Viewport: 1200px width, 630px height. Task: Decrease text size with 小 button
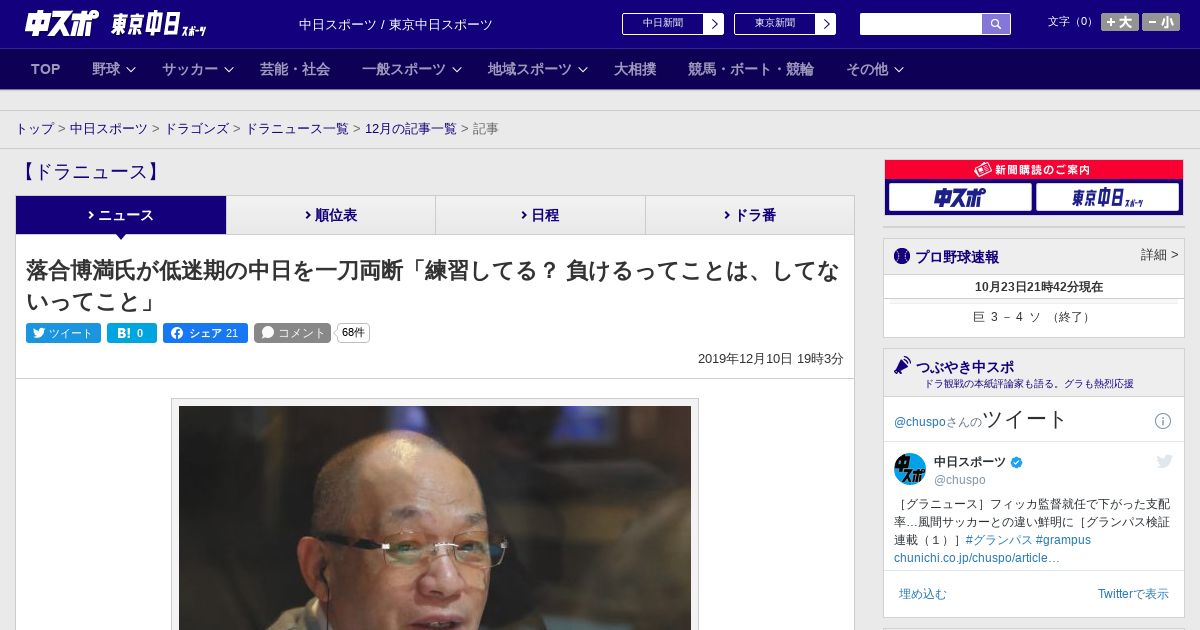point(1161,22)
